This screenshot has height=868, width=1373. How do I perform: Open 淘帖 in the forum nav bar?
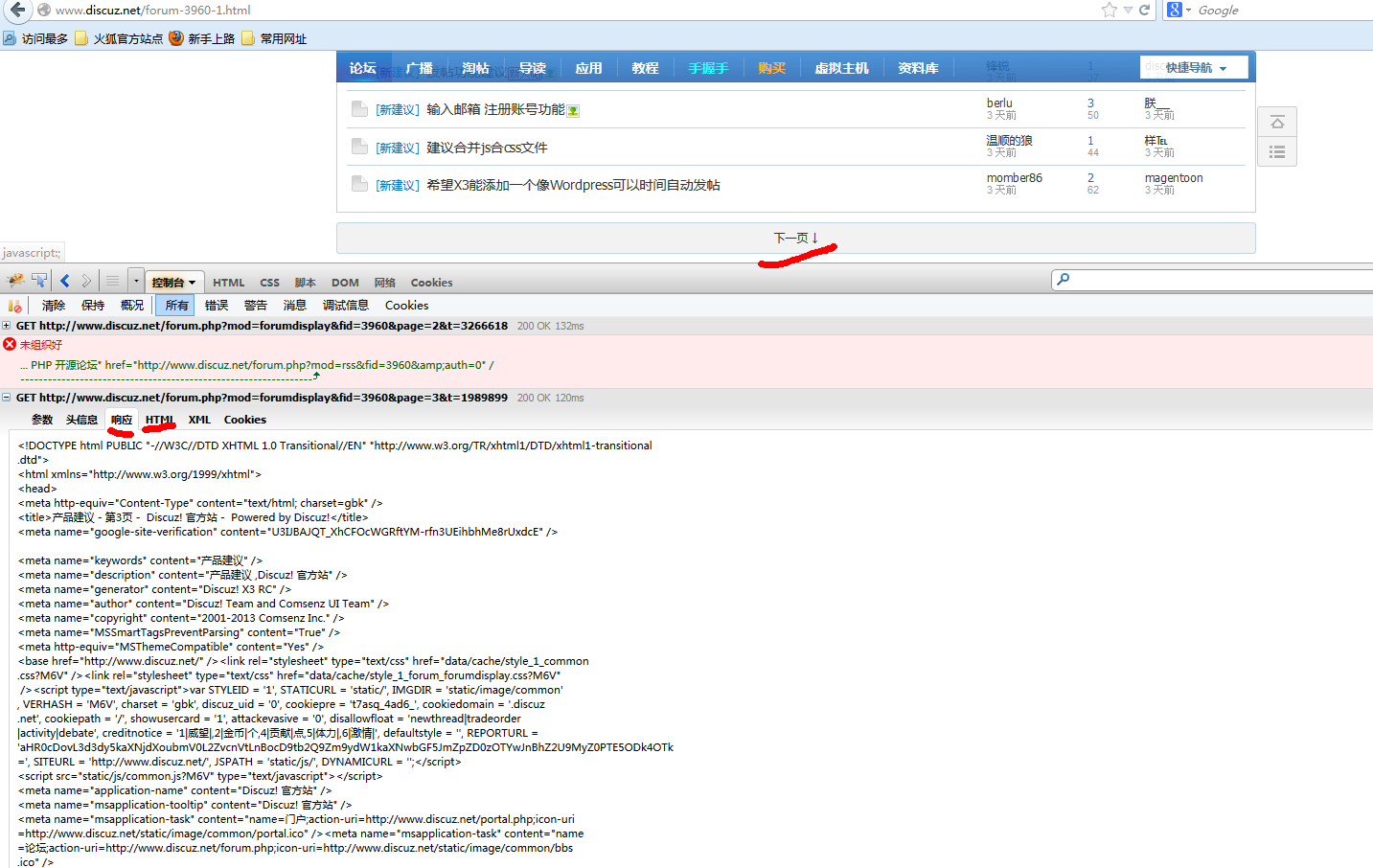[475, 68]
